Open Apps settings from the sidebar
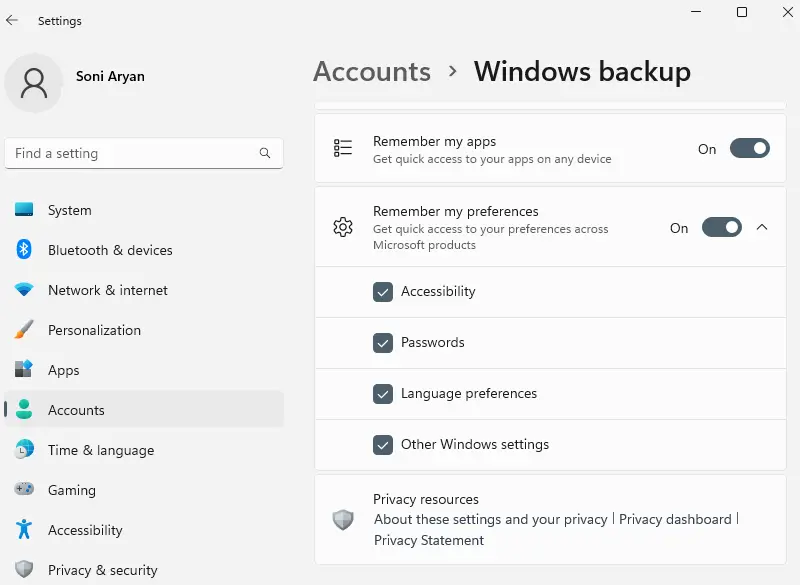Viewport: 800px width, 585px height. click(64, 370)
